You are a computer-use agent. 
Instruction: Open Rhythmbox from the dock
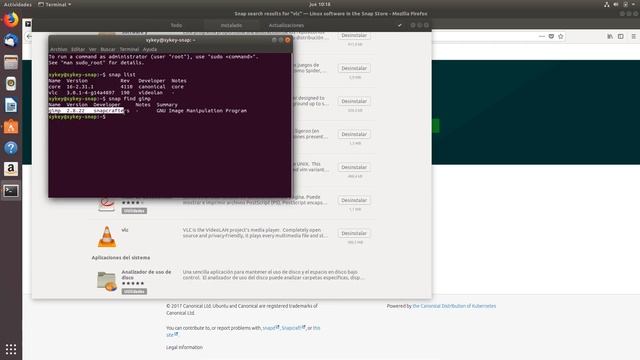11,84
